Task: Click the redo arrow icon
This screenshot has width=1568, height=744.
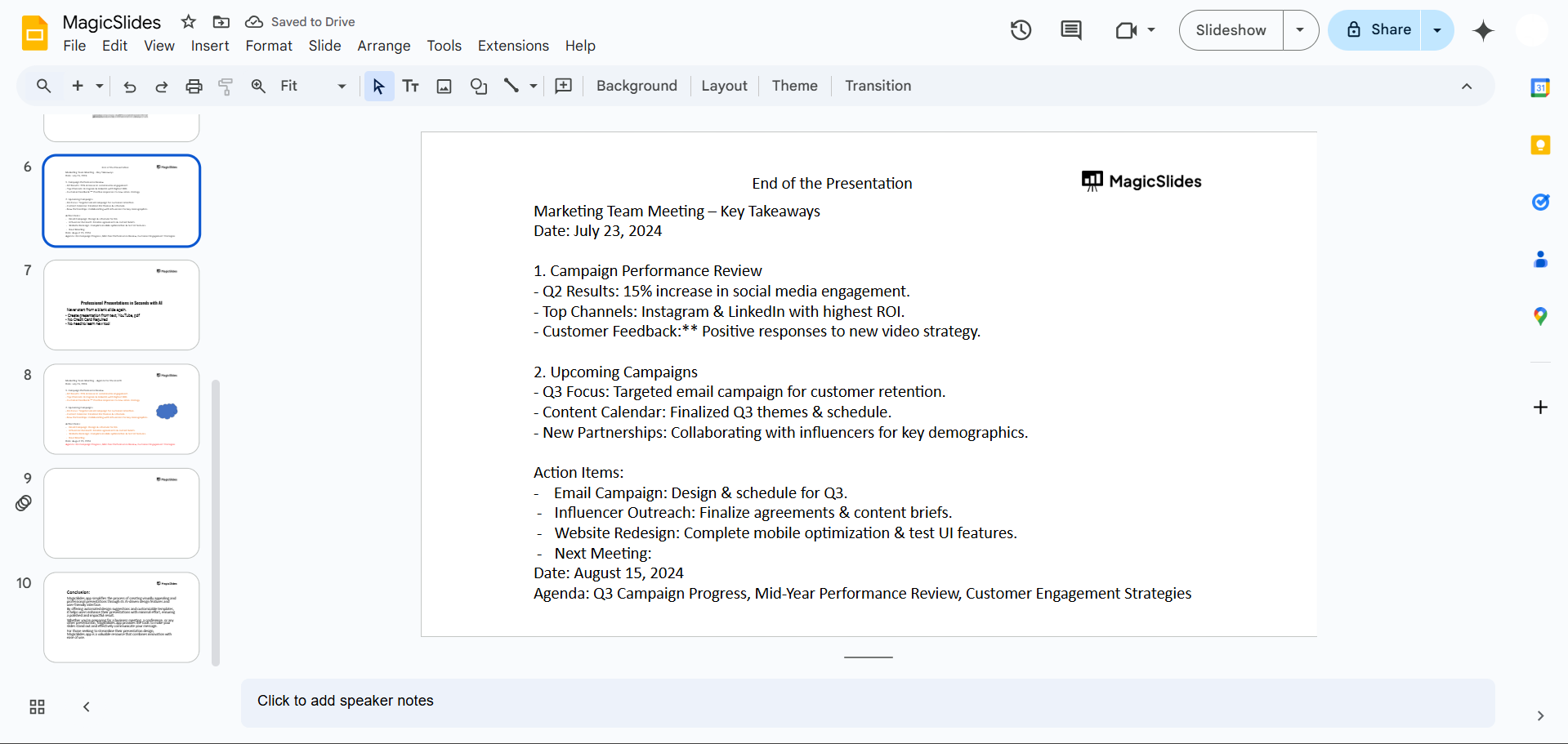Action: coord(161,87)
